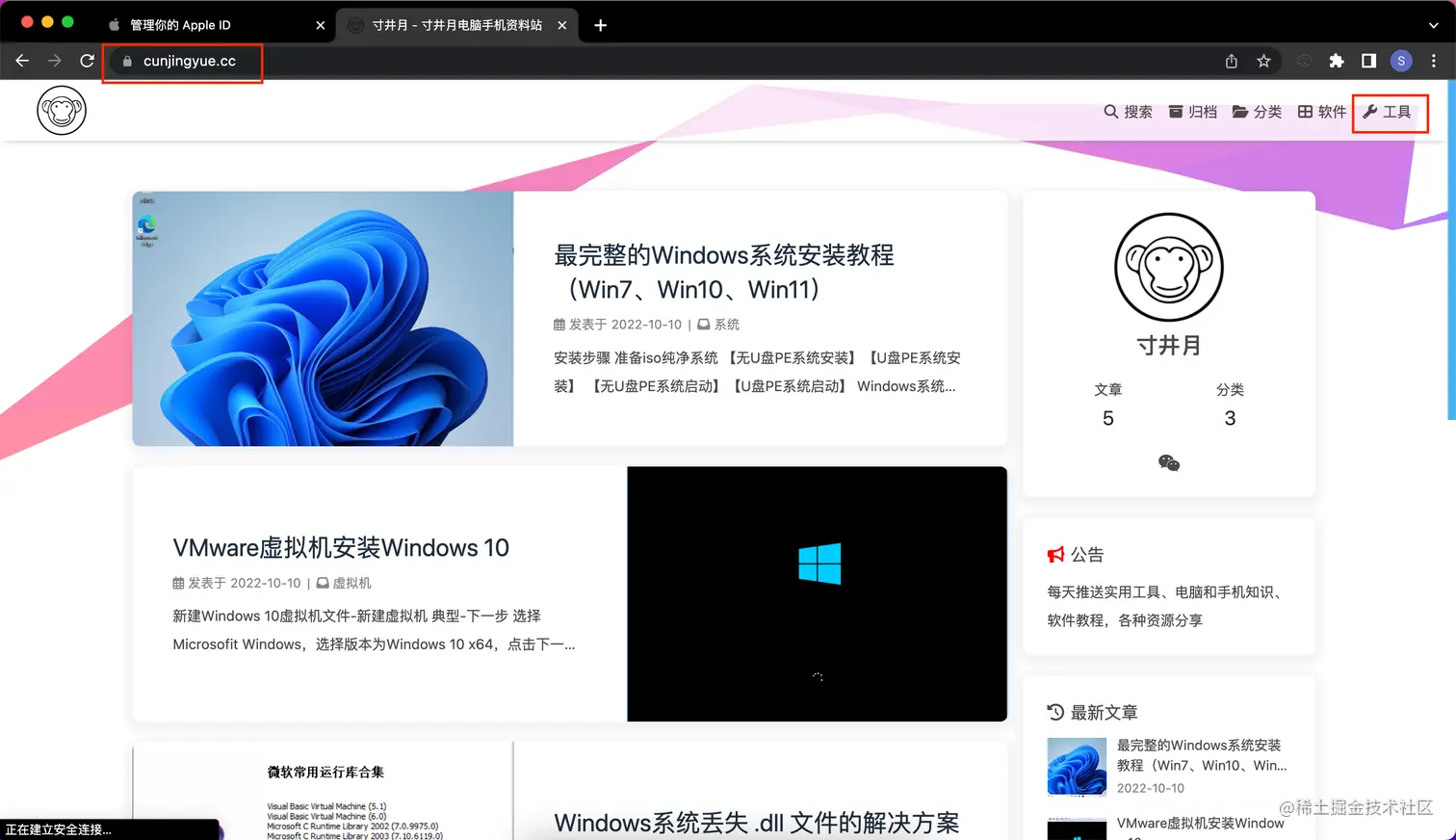
Task: Open sidebar recent post 最完整的Windows系统安装教程
Action: pyautogui.click(x=1202, y=755)
